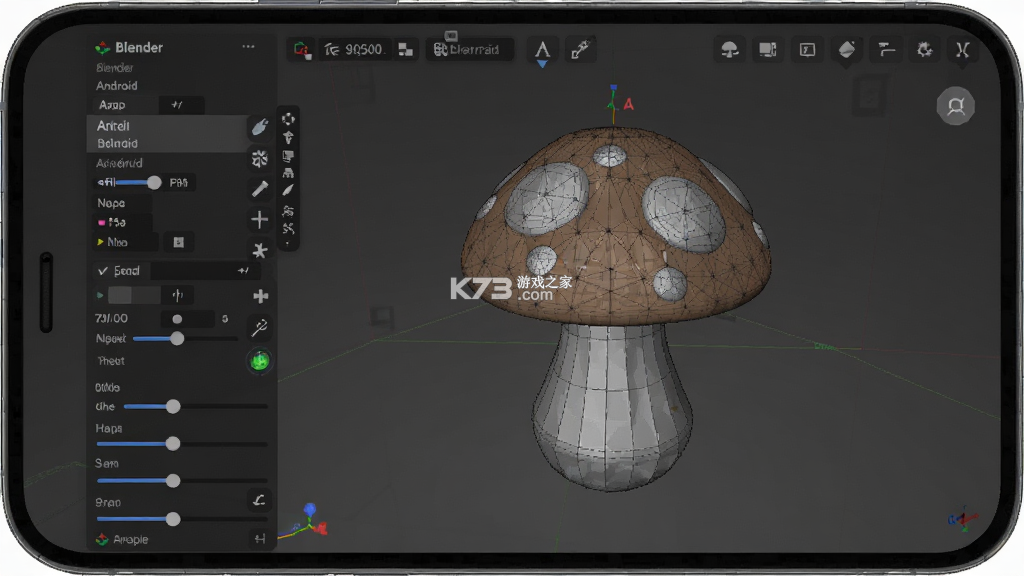This screenshot has width=1024, height=576.
Task: Select the dim Blender entry under title
Action: (114, 68)
